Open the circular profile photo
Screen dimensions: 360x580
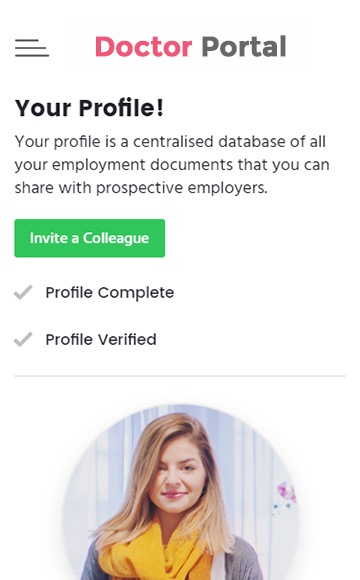[x=180, y=492]
